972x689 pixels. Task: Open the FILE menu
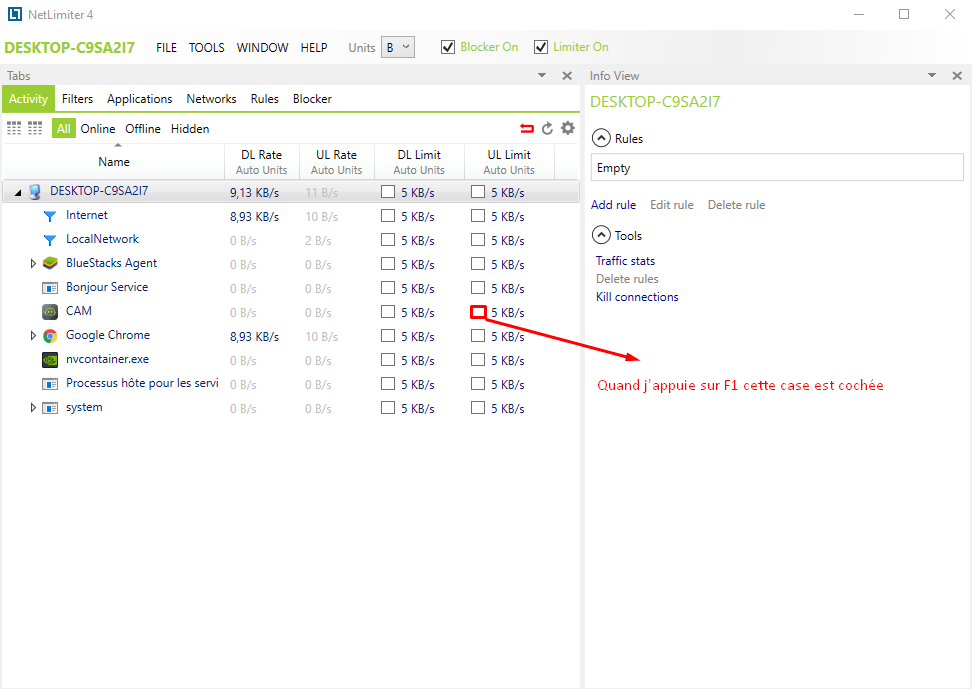[166, 48]
